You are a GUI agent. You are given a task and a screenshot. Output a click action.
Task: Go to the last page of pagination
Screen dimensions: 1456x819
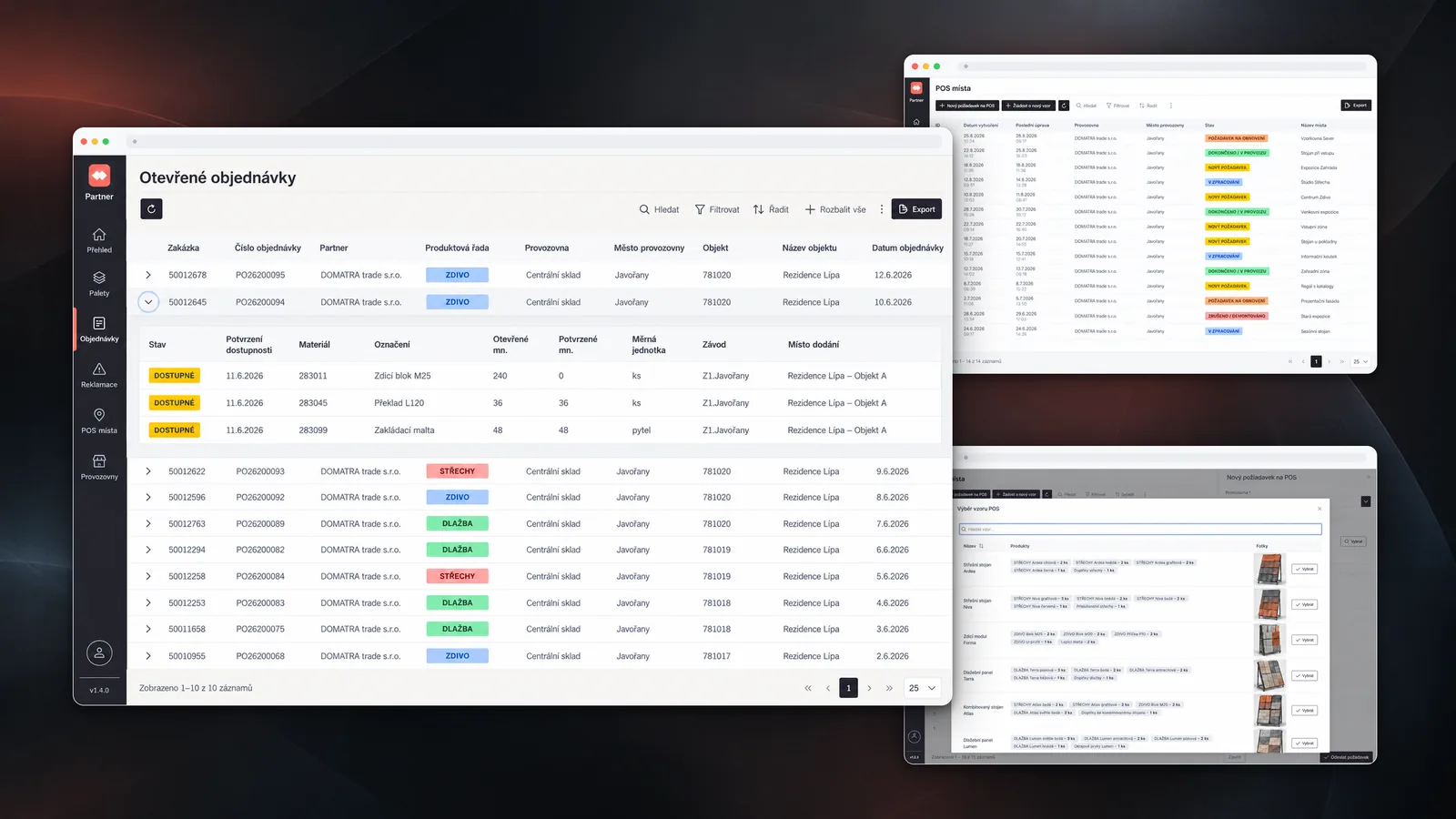[x=889, y=688]
